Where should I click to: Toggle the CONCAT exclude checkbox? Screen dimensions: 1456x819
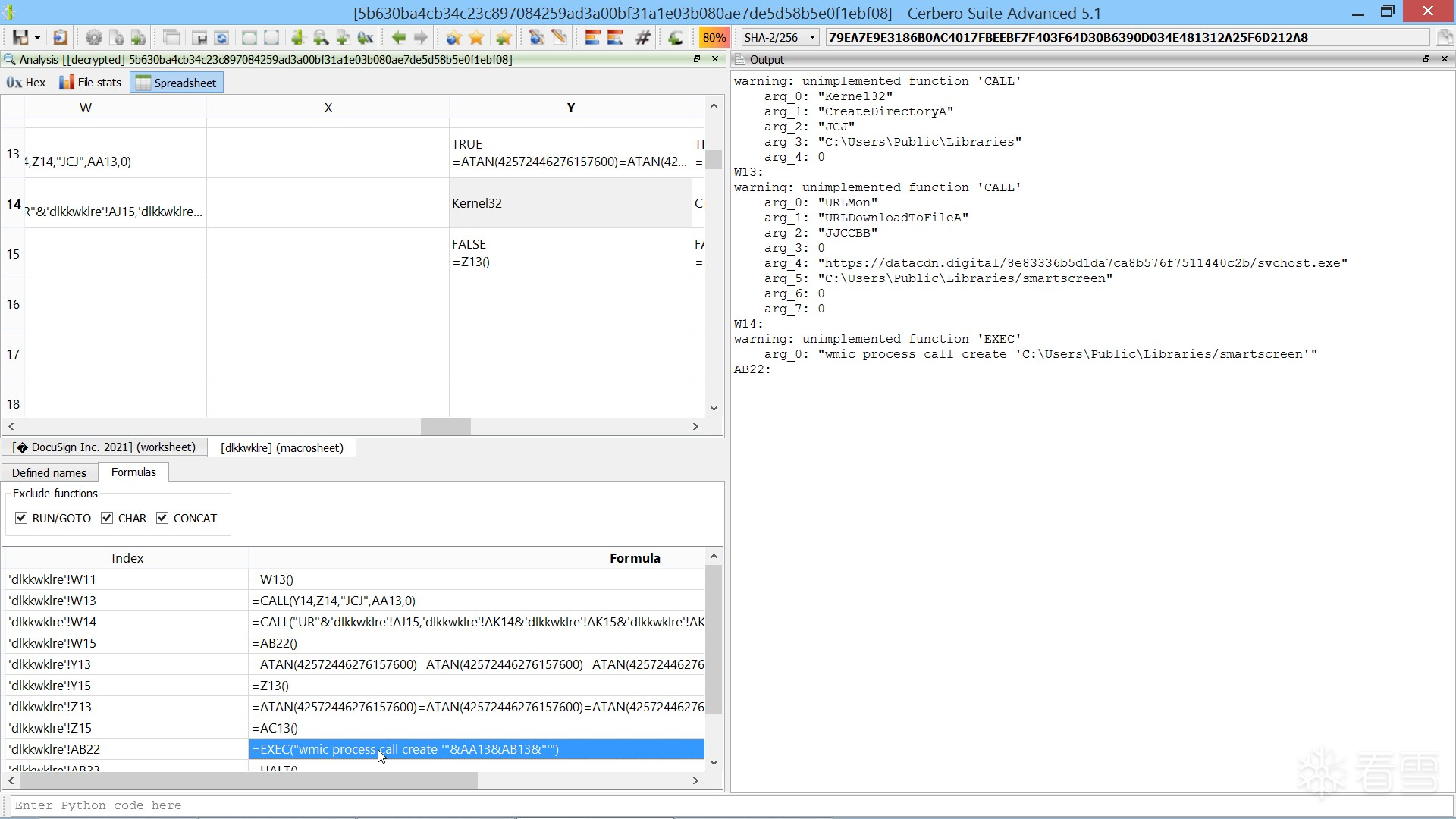point(162,518)
